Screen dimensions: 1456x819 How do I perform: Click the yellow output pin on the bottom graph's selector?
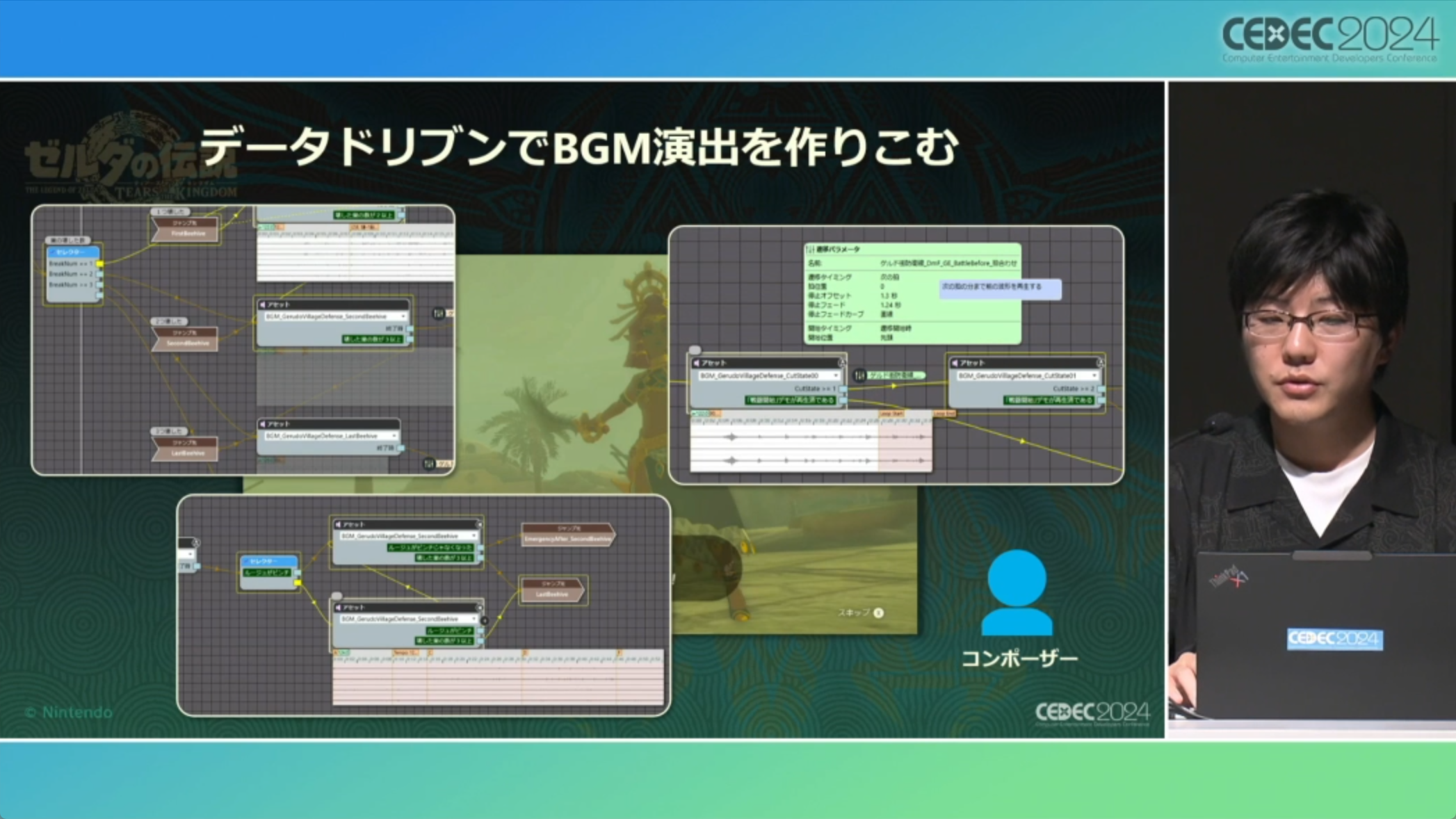tap(298, 583)
